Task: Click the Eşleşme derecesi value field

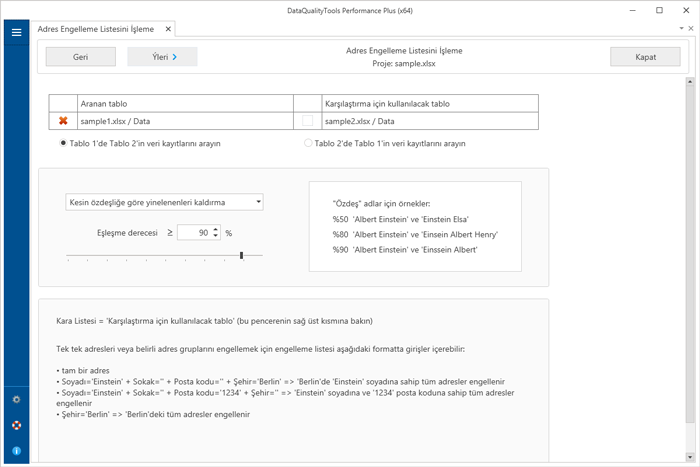Action: tap(194, 233)
